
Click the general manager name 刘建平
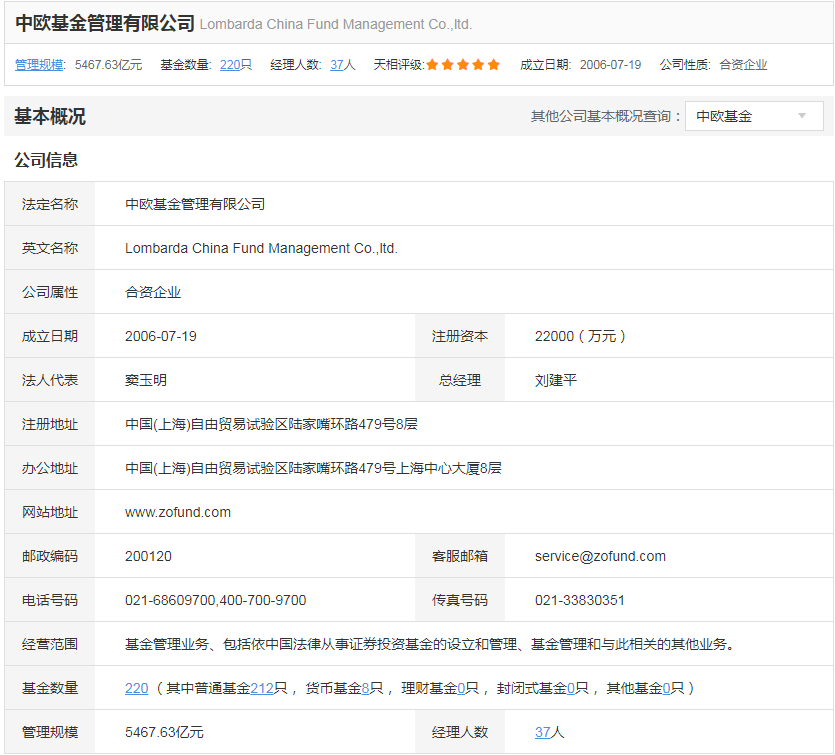pos(556,380)
